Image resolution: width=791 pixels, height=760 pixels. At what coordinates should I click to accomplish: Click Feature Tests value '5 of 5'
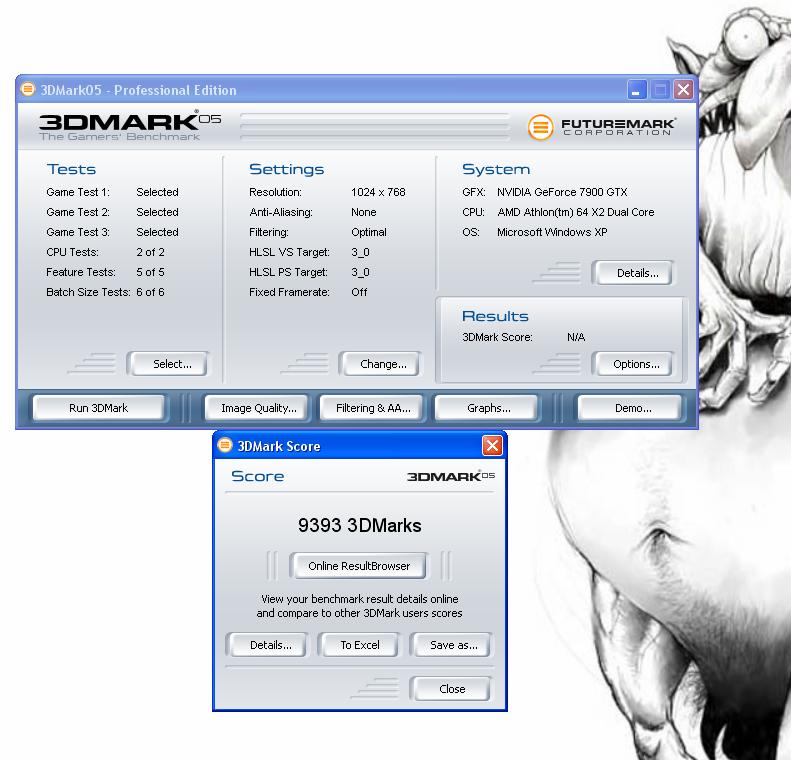click(150, 272)
